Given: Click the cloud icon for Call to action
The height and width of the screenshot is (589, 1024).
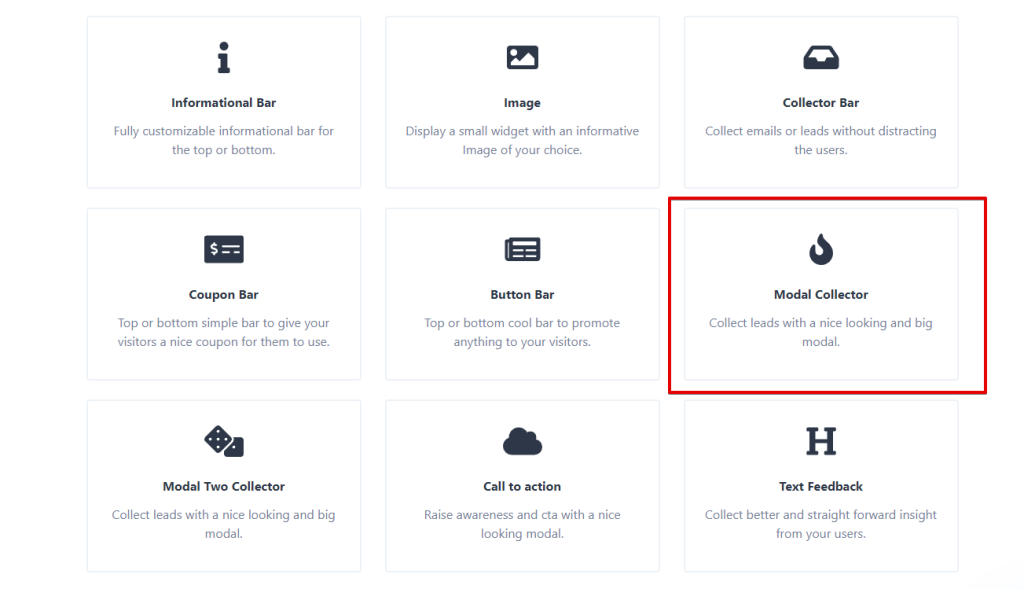Looking at the screenshot, I should coord(522,441).
